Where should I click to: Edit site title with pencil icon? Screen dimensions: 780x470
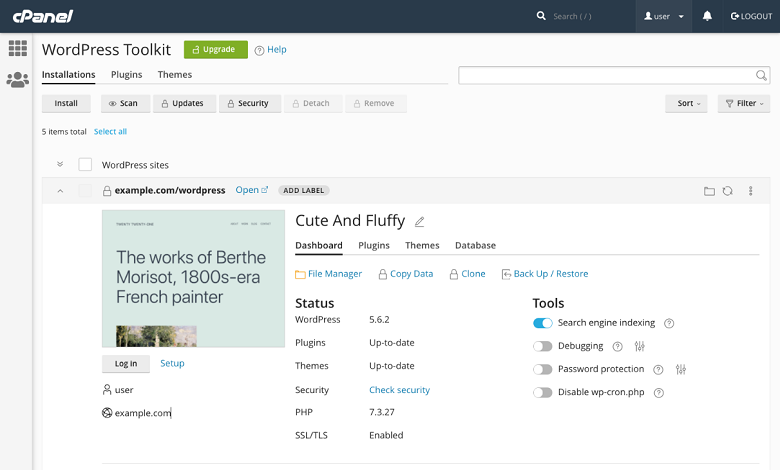click(419, 222)
